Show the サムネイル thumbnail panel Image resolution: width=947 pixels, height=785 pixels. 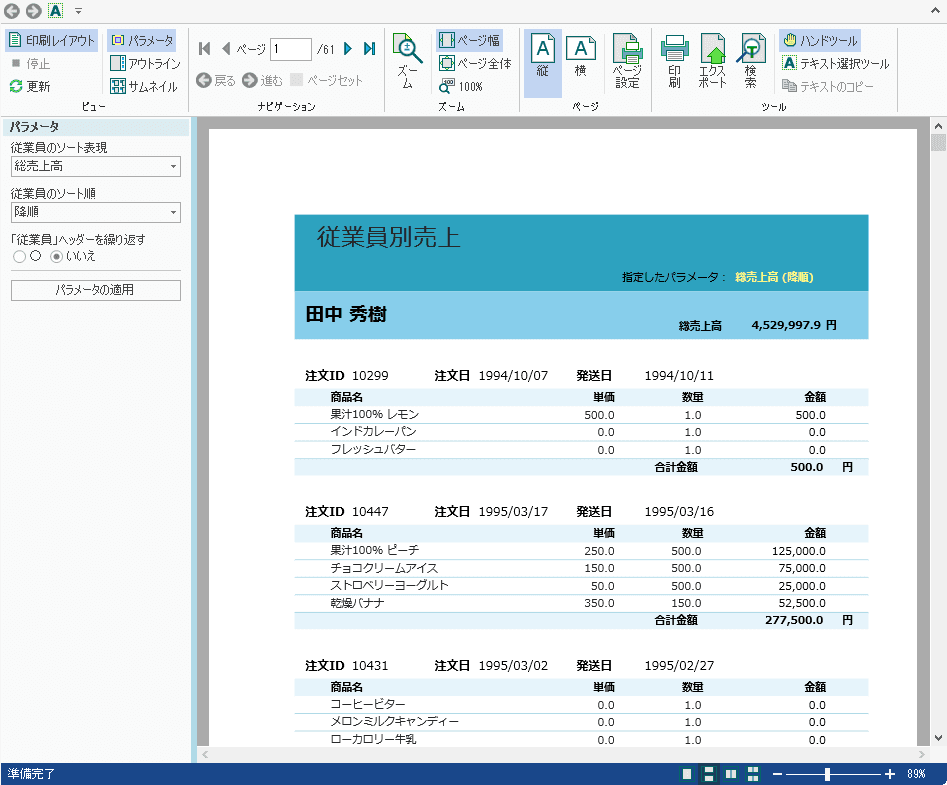144,86
